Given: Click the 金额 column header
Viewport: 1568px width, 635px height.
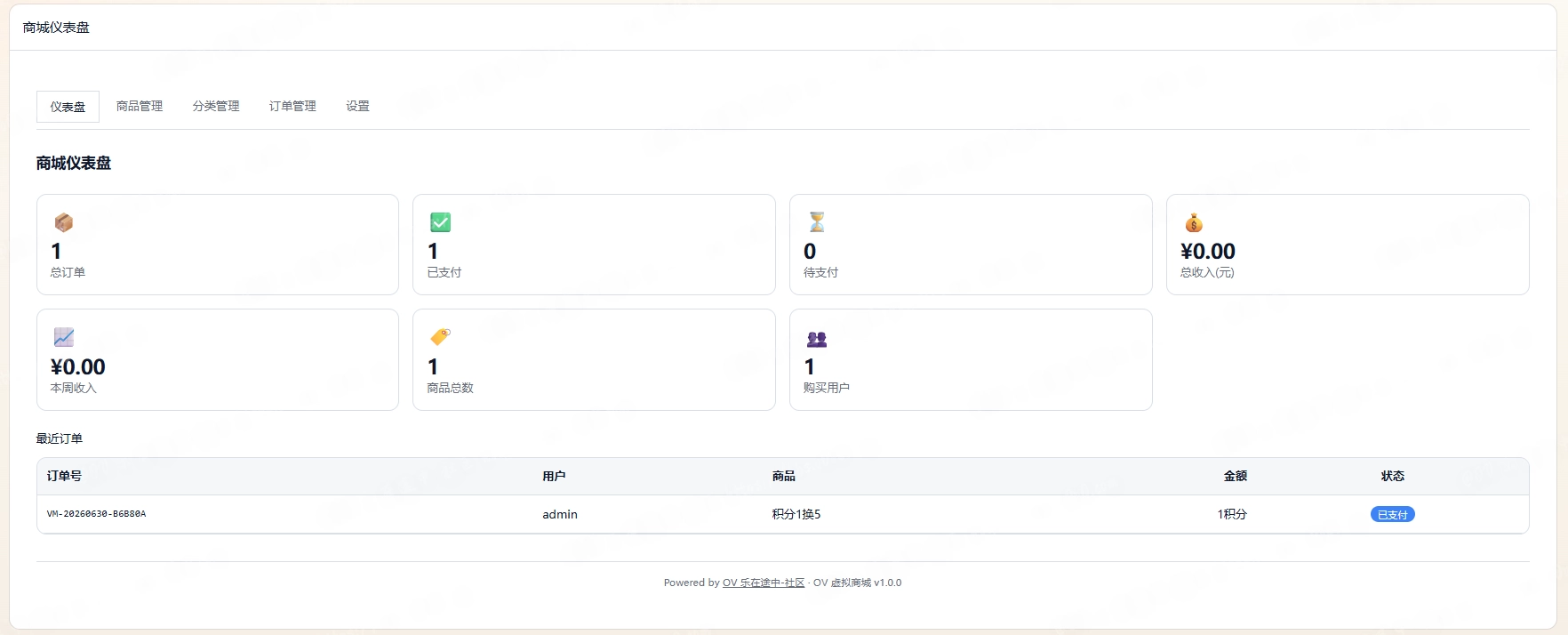Looking at the screenshot, I should pyautogui.click(x=1236, y=476).
